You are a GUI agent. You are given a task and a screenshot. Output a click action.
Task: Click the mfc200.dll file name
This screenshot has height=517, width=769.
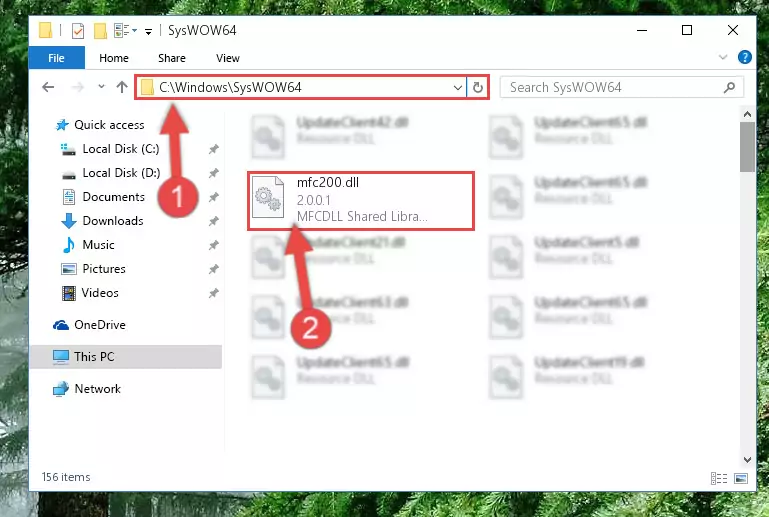[328, 182]
